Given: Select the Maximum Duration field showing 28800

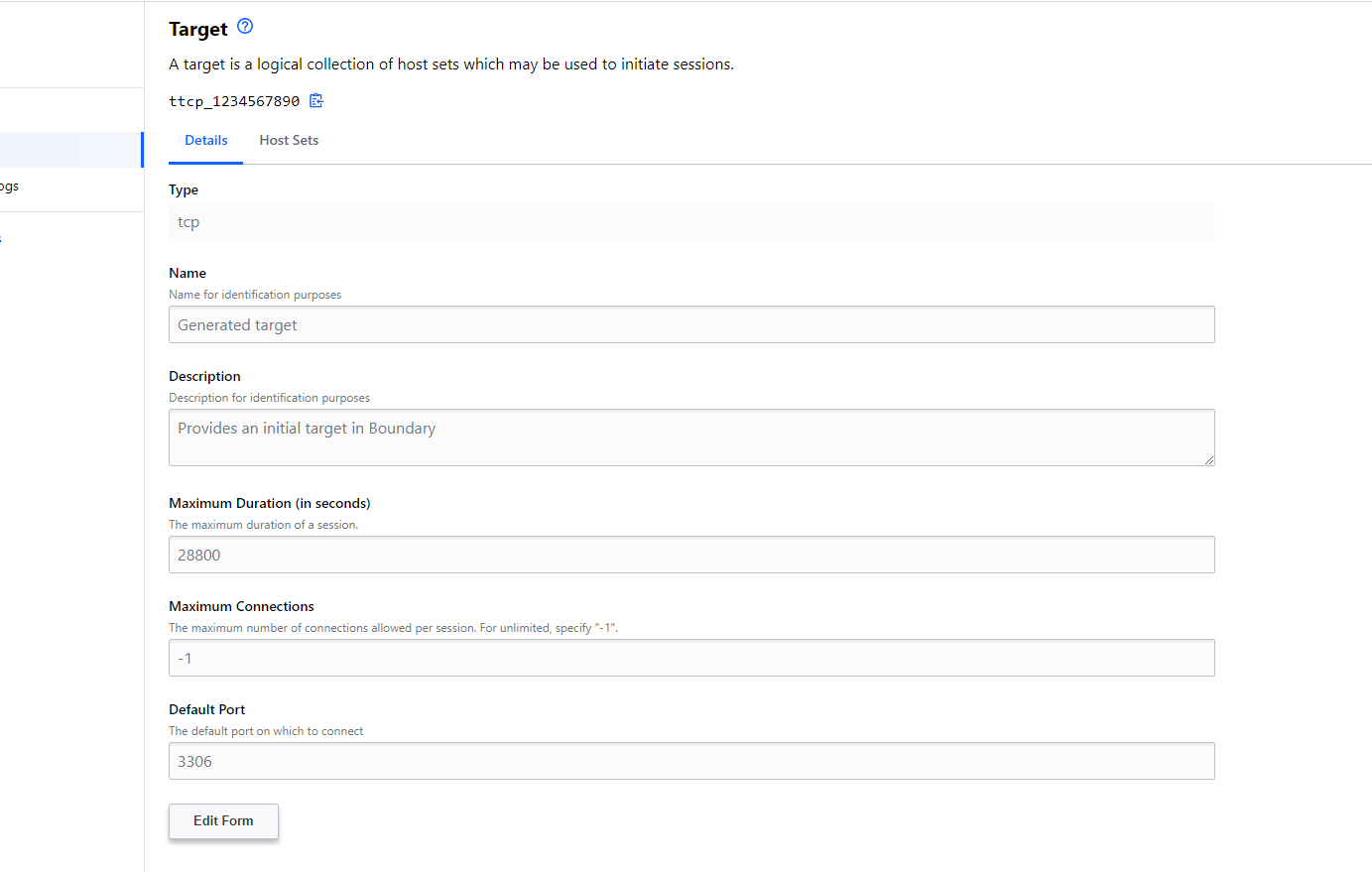Looking at the screenshot, I should click(x=690, y=556).
